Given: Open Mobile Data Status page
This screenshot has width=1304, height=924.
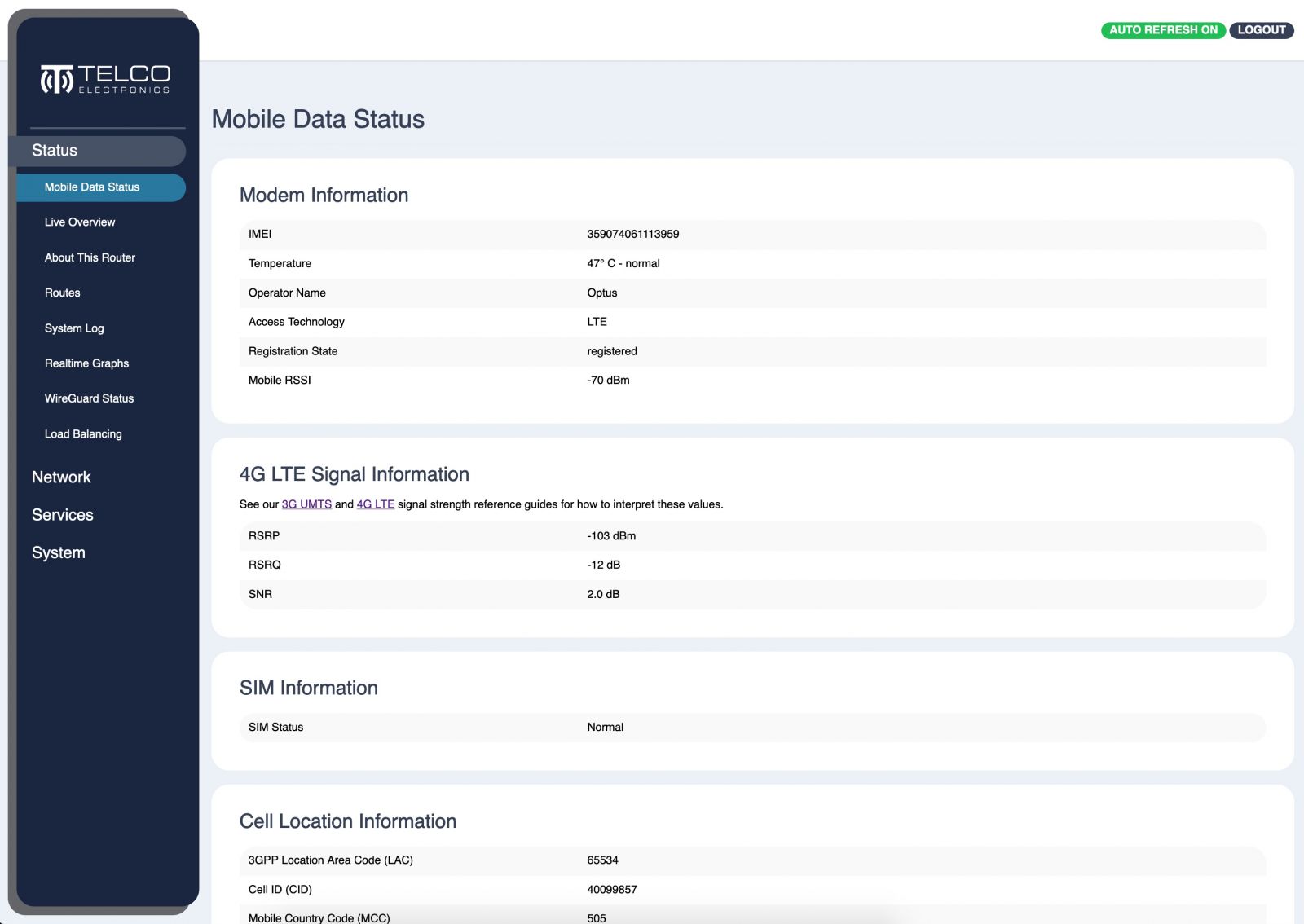Looking at the screenshot, I should [101, 187].
